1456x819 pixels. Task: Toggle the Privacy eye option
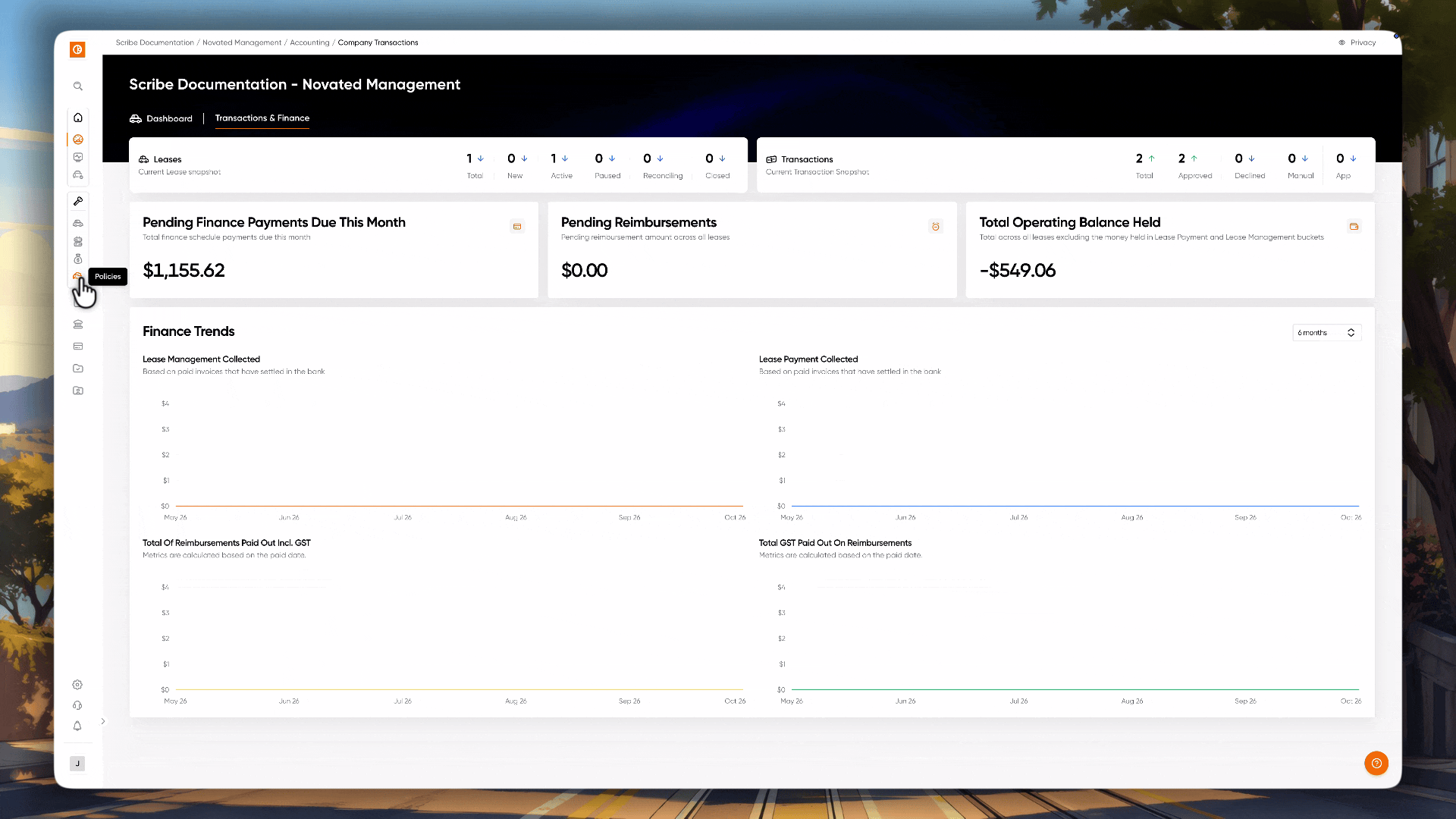coord(1357,42)
